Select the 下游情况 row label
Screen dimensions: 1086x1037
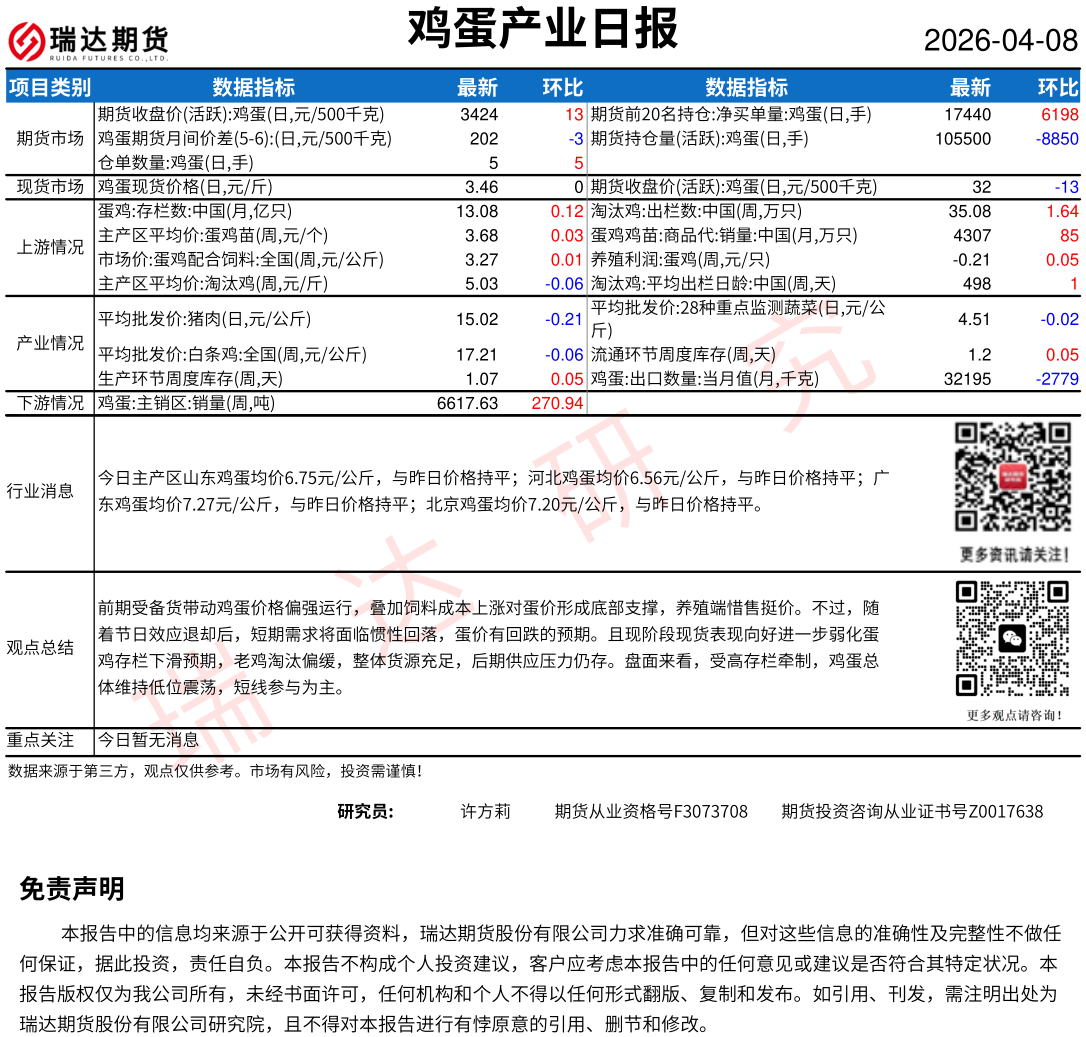click(50, 403)
